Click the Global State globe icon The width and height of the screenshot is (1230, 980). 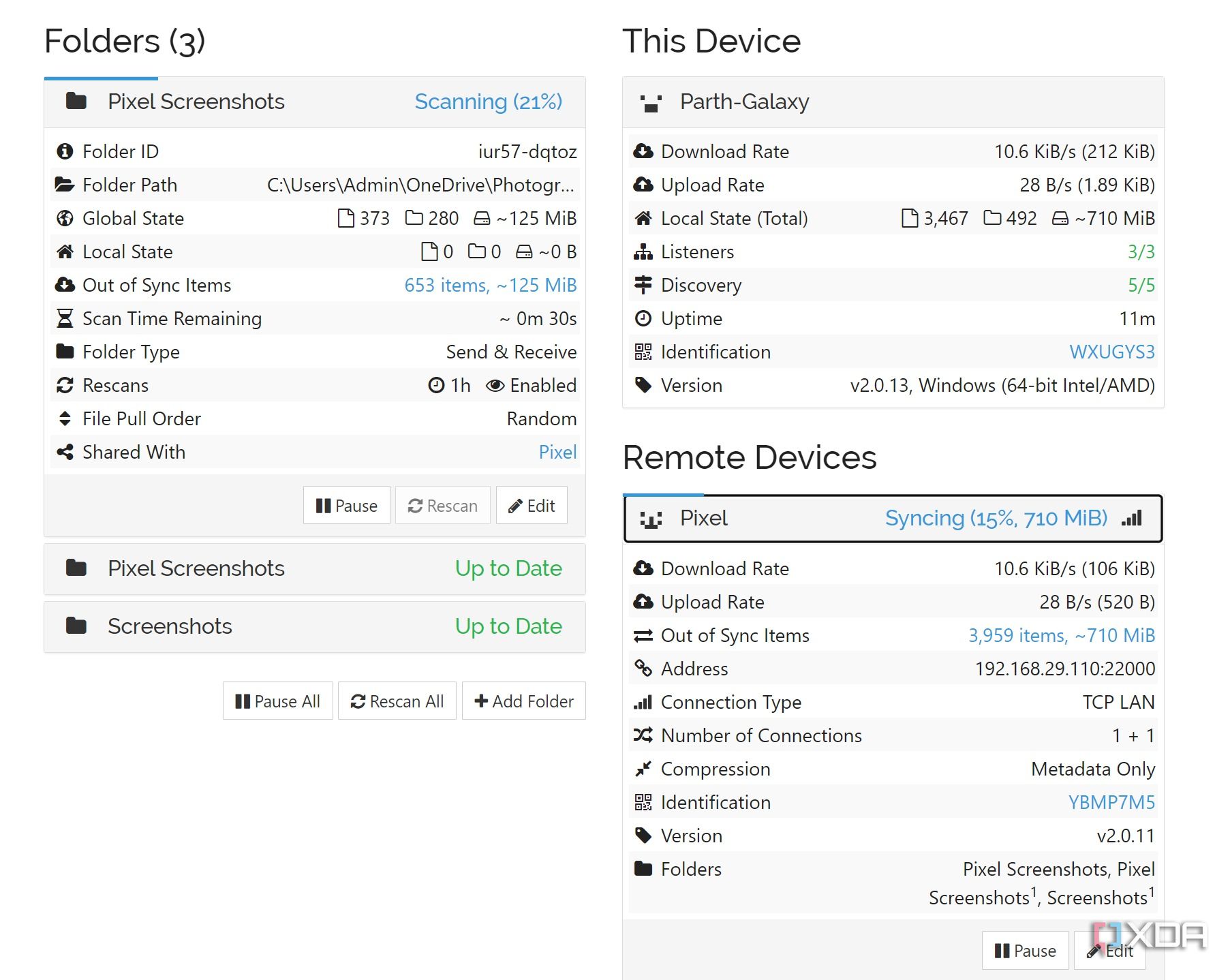(65, 218)
